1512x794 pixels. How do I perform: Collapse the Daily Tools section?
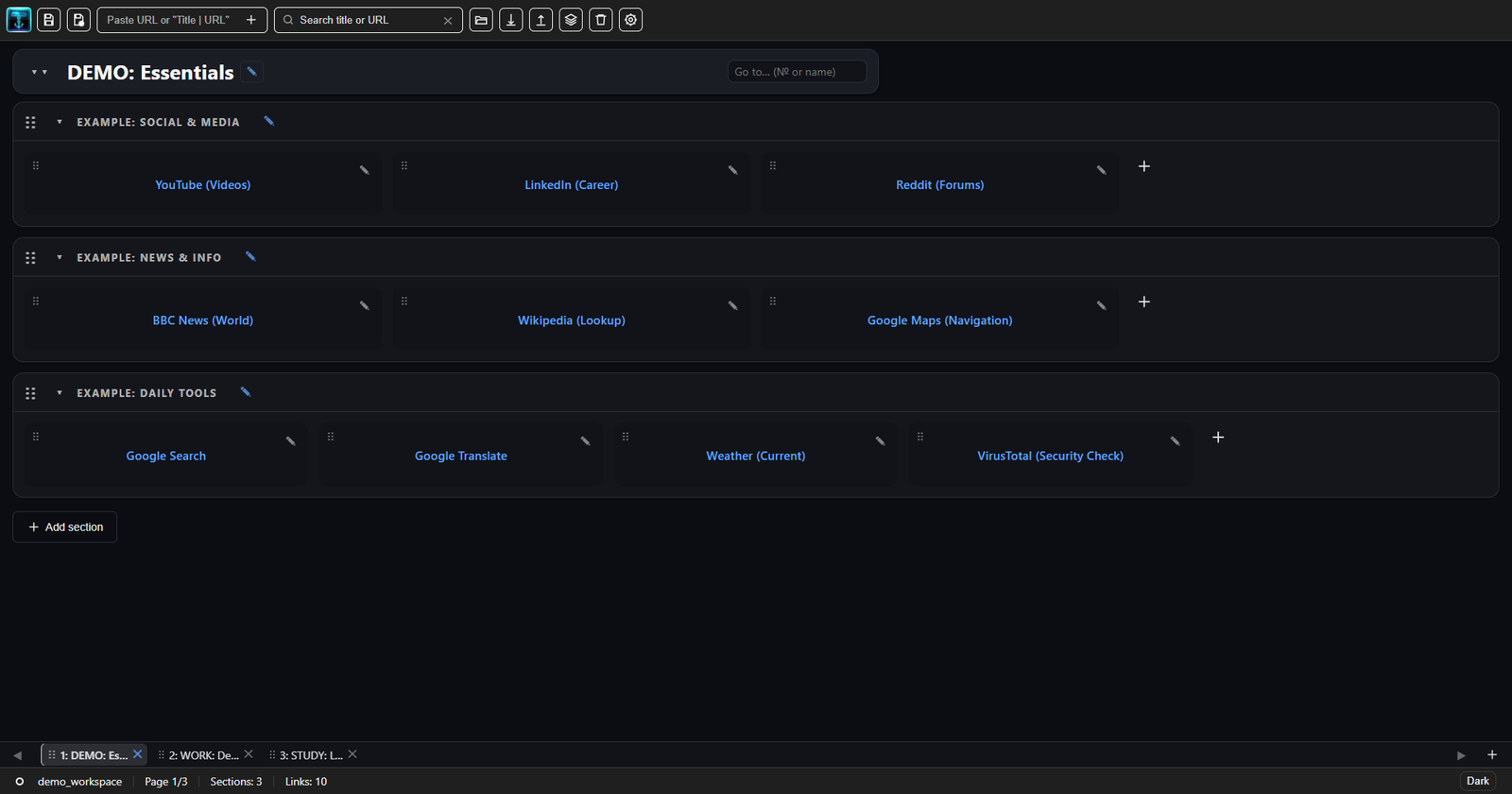tap(60, 393)
